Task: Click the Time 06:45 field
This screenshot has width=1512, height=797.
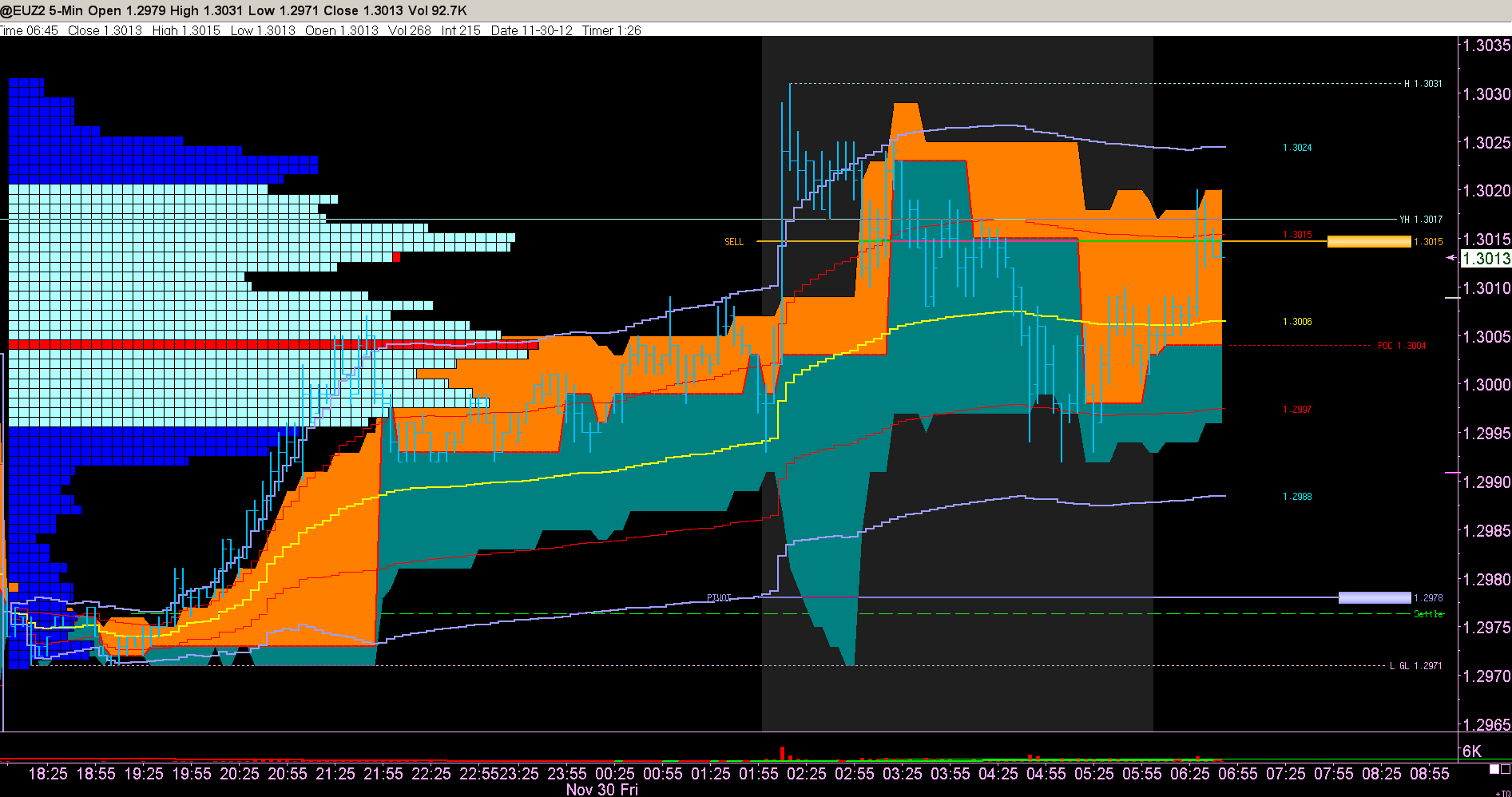Action: (x=29, y=30)
